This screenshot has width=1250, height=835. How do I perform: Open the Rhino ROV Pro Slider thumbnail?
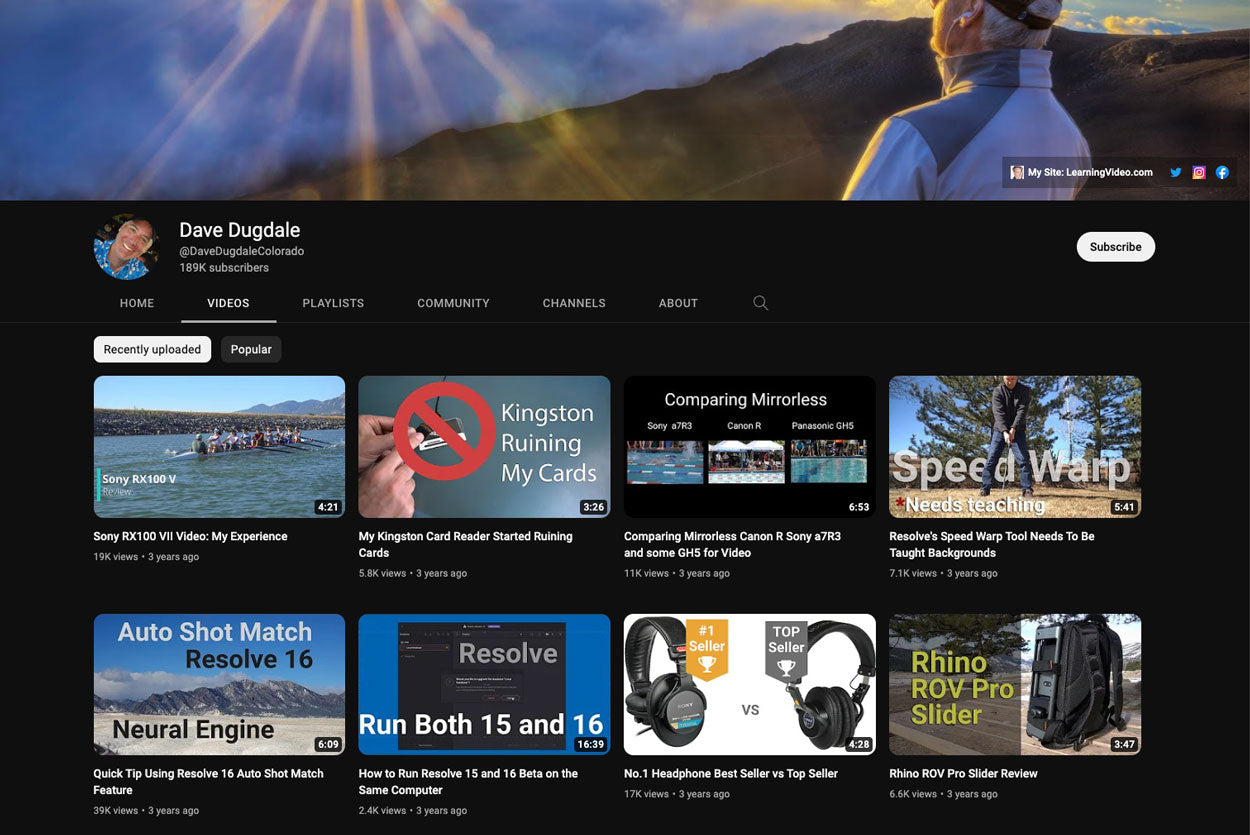pos(1014,684)
